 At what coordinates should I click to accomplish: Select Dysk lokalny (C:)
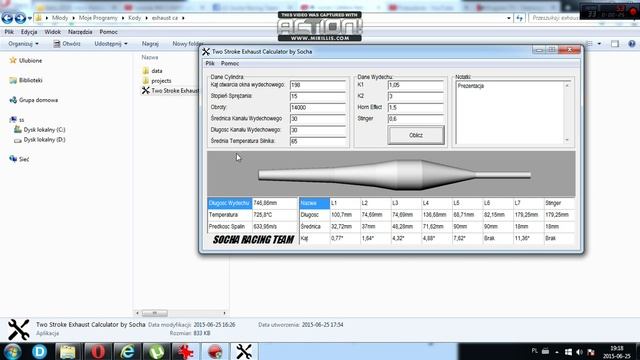coord(40,130)
